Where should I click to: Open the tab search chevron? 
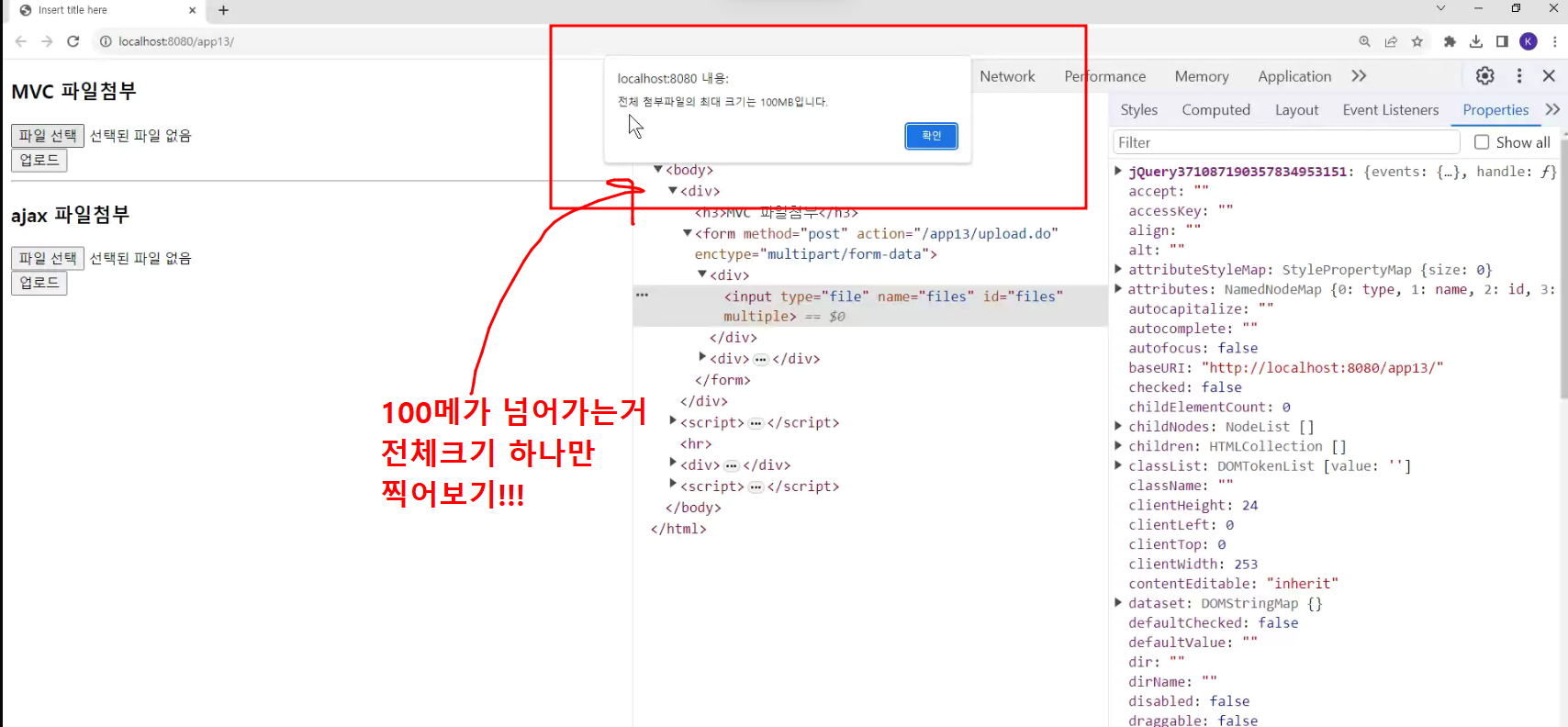click(1440, 8)
